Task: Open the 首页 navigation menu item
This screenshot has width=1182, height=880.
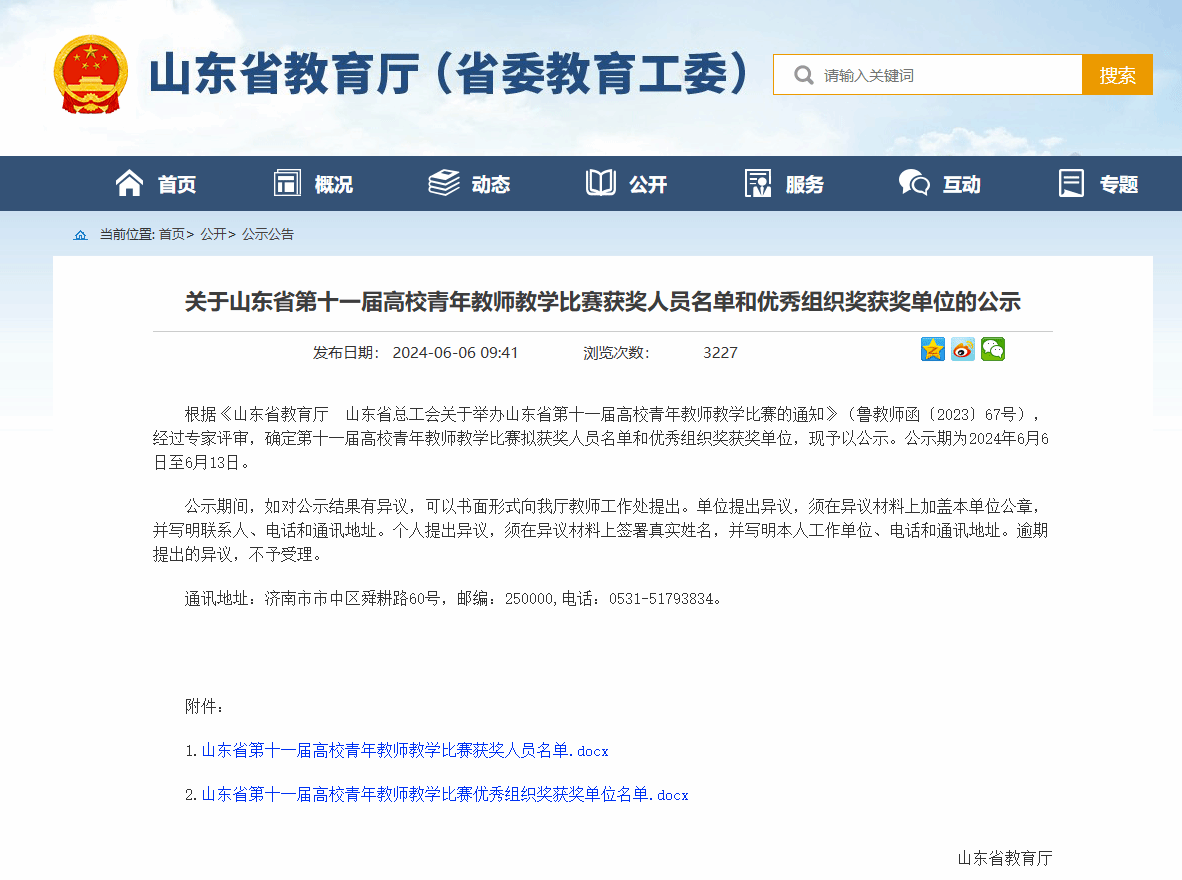Action: pos(176,184)
